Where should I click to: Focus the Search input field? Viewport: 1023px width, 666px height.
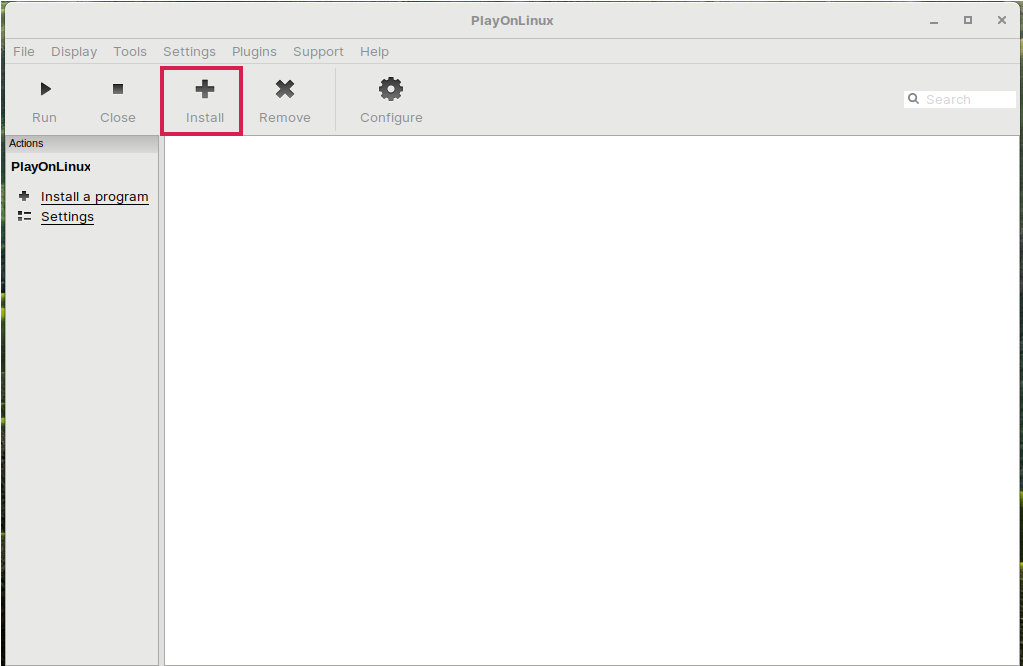click(960, 99)
